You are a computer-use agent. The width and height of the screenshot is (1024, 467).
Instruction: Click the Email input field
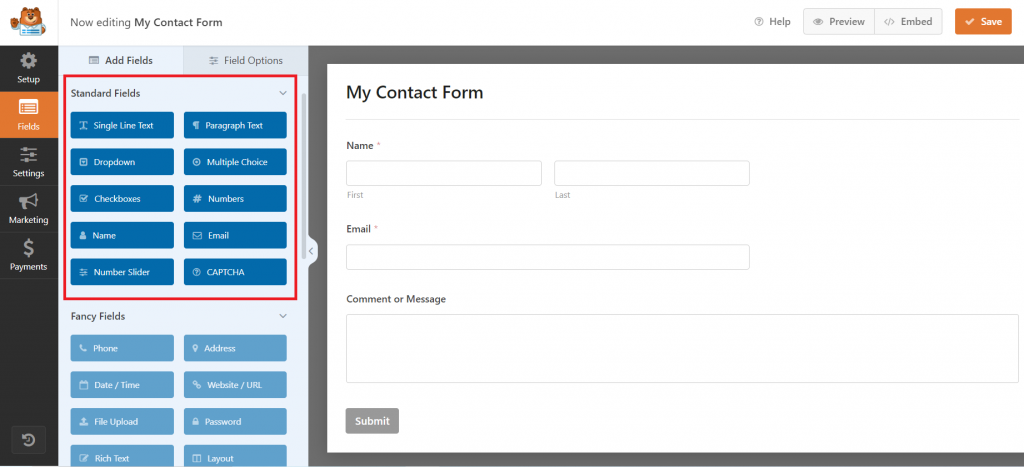pos(547,257)
